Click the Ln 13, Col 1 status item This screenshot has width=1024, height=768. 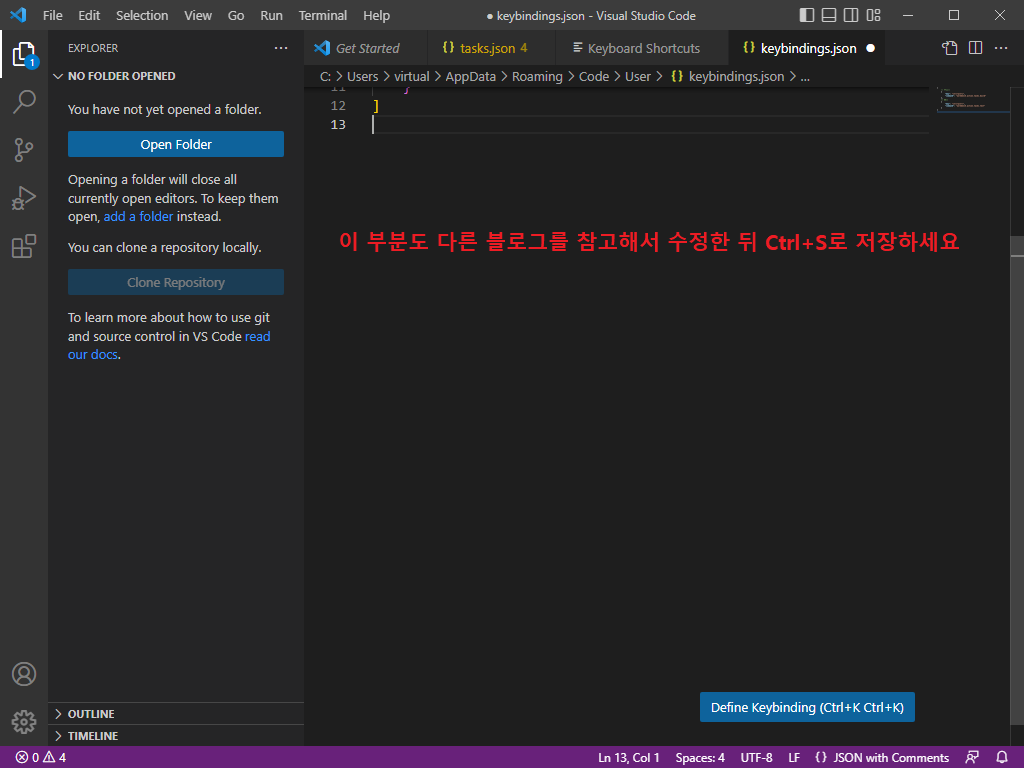tap(628, 758)
